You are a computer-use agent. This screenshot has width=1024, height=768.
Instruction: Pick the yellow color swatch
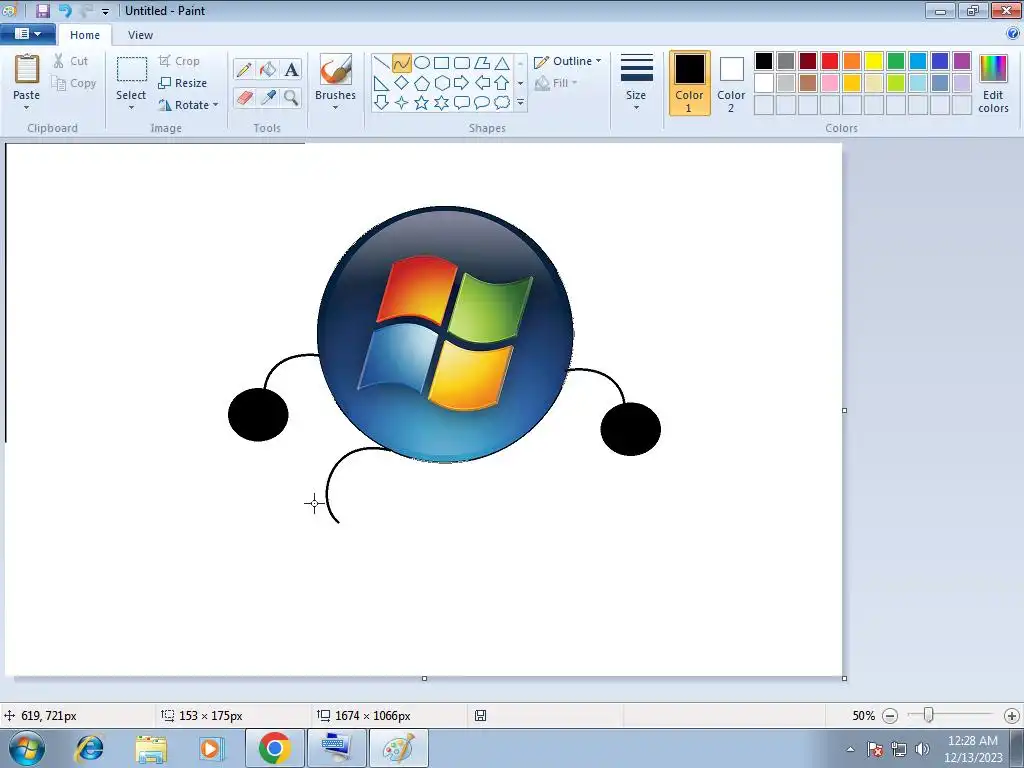click(x=874, y=61)
